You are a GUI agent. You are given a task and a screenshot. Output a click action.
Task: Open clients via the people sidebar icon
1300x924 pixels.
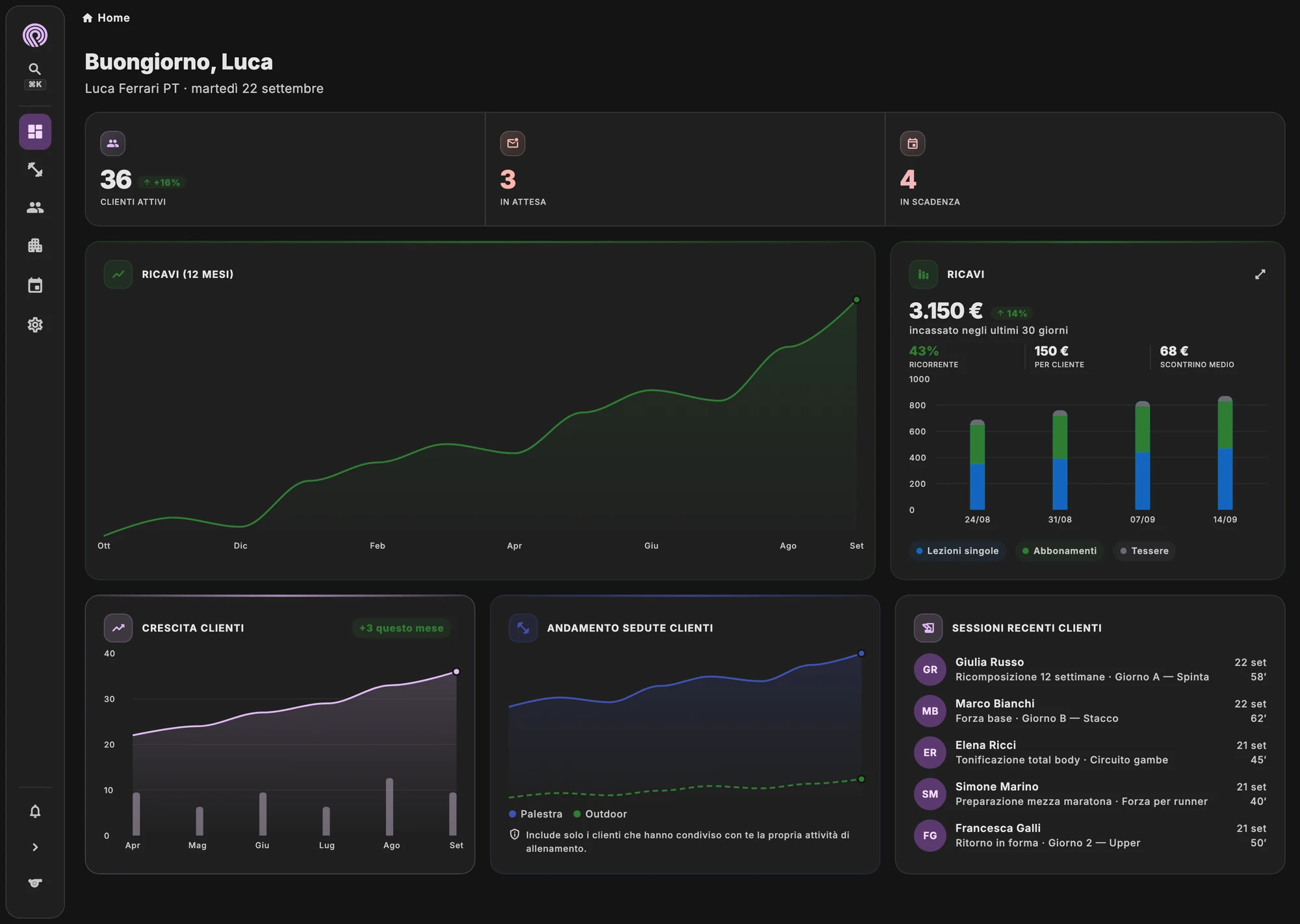coord(35,207)
